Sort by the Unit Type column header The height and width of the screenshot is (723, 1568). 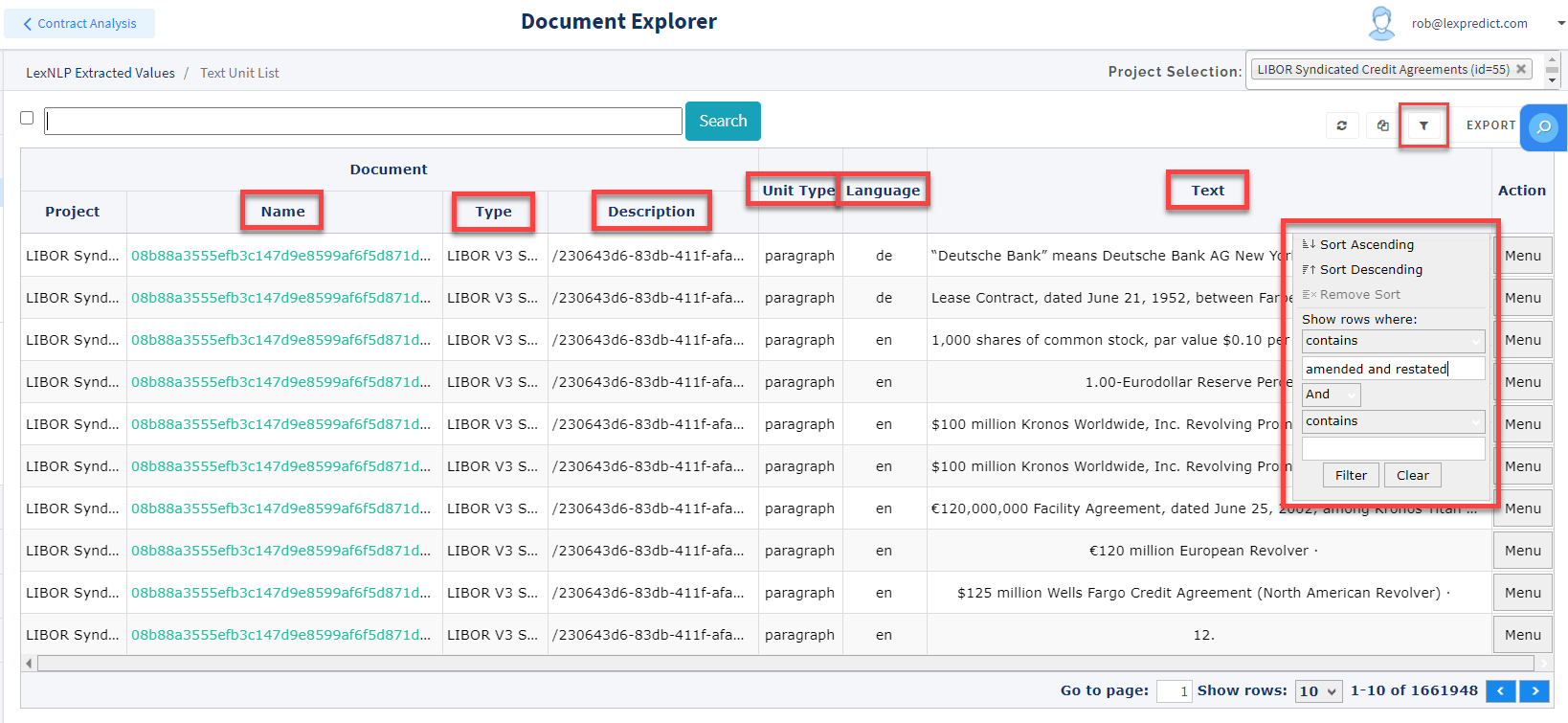click(x=798, y=191)
